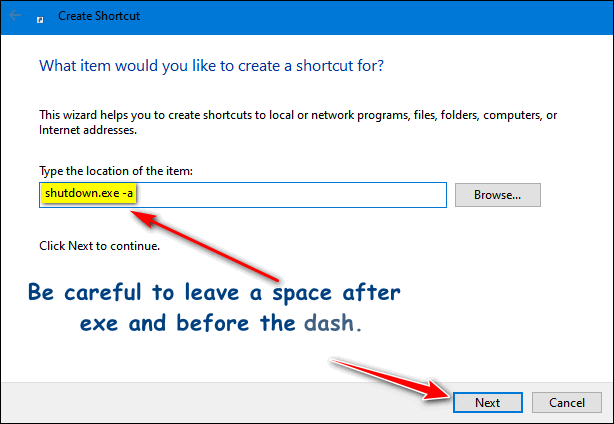Click the 'Be careful to leave a space' note
614x424 pixels.
214,293
